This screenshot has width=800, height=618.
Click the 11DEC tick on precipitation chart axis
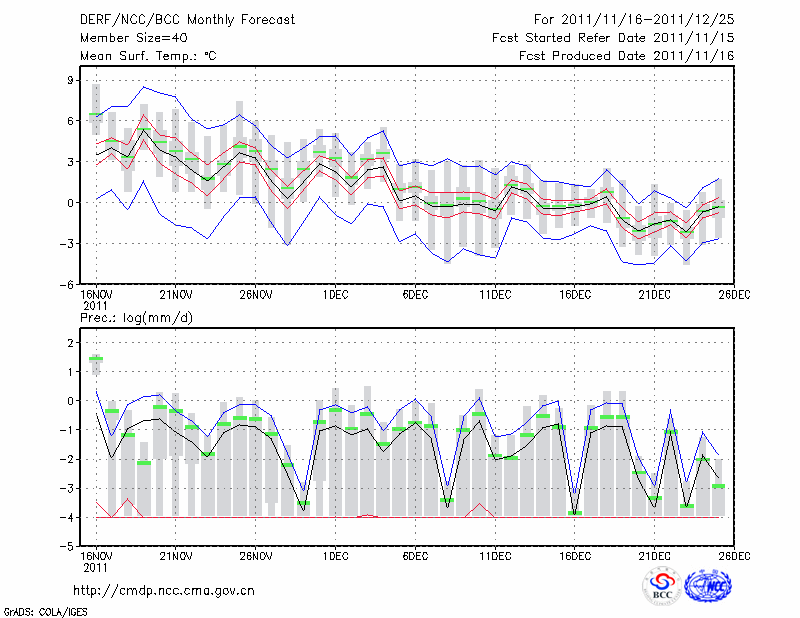click(495, 556)
